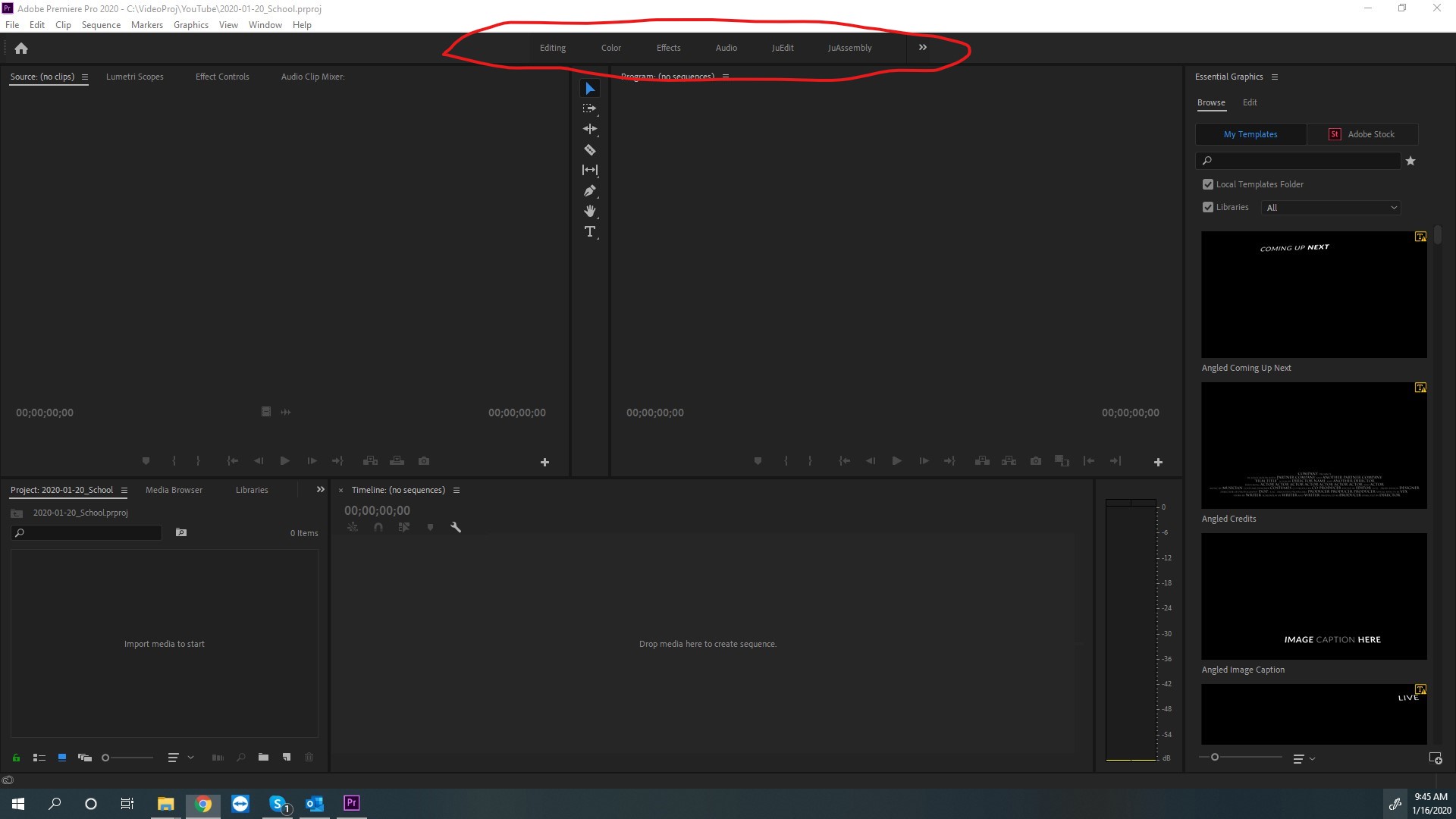
Task: Select the Text tool in toolbar
Action: [x=590, y=232]
